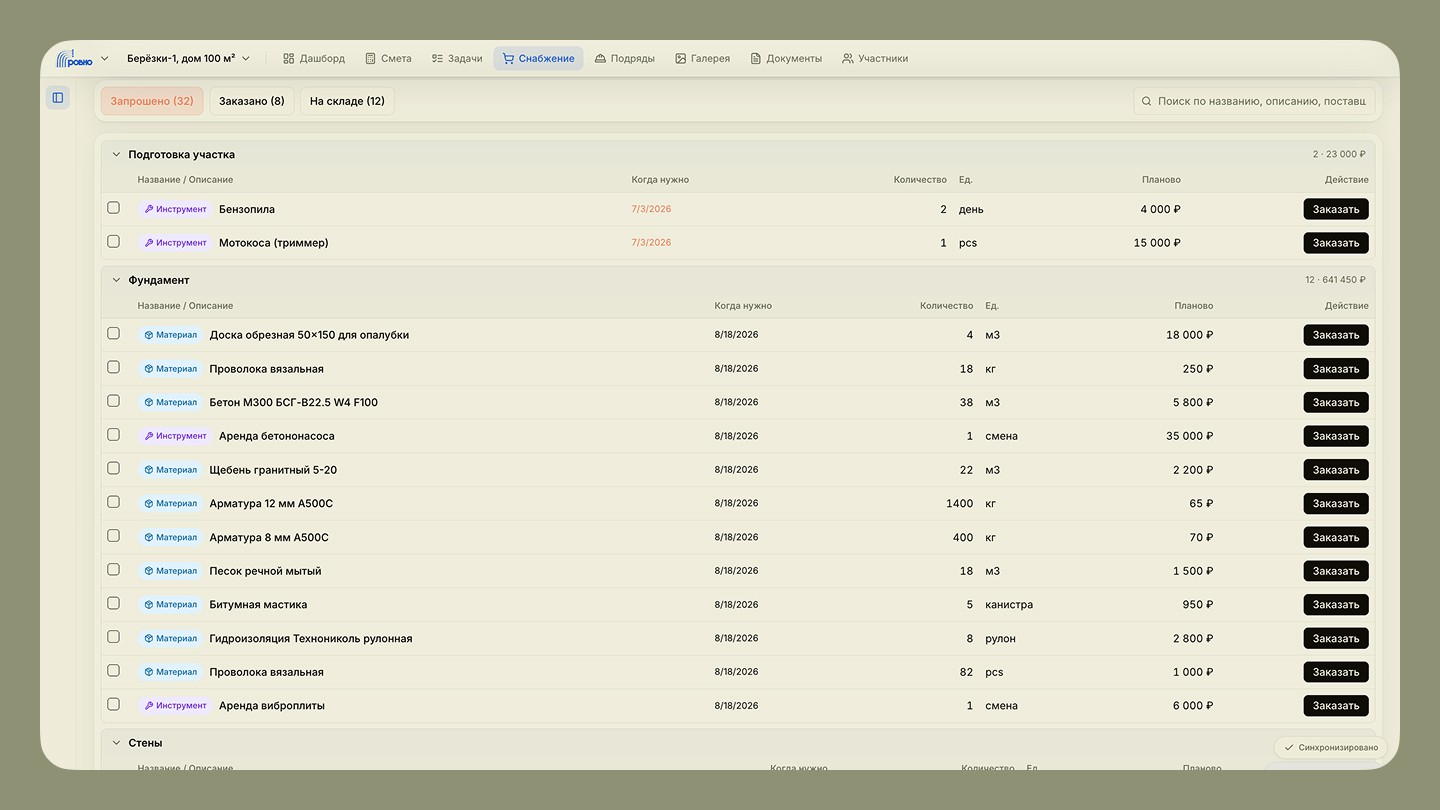The width and height of the screenshot is (1440, 810).
Task: Click the Ровно logo icon
Action: pos(74,58)
